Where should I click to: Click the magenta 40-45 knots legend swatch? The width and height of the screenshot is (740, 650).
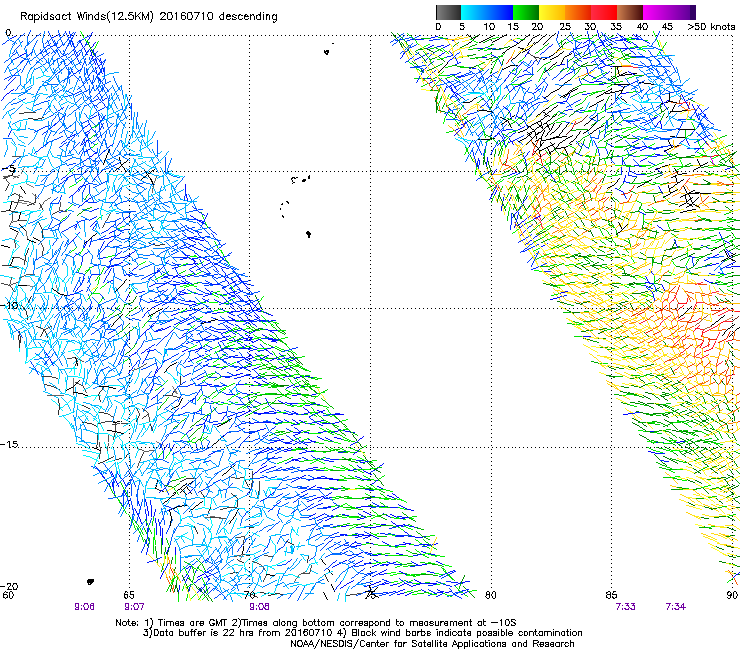(x=656, y=12)
